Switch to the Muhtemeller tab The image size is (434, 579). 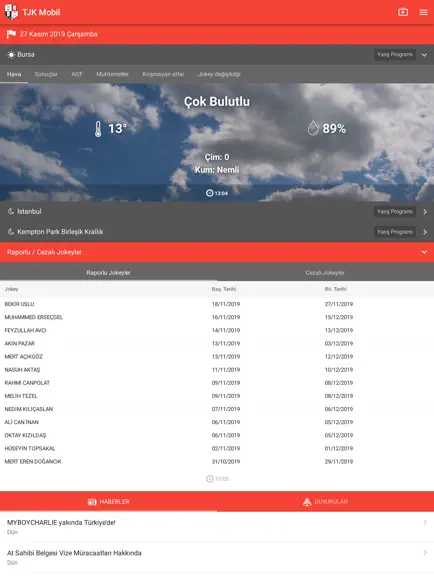(x=112, y=74)
